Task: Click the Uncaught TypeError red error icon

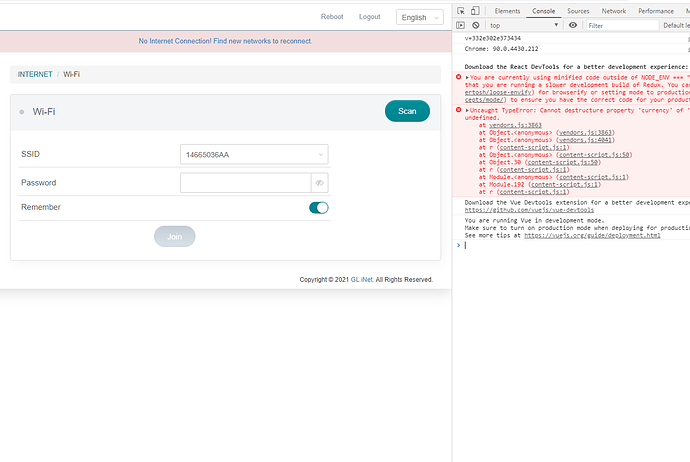Action: (459, 110)
